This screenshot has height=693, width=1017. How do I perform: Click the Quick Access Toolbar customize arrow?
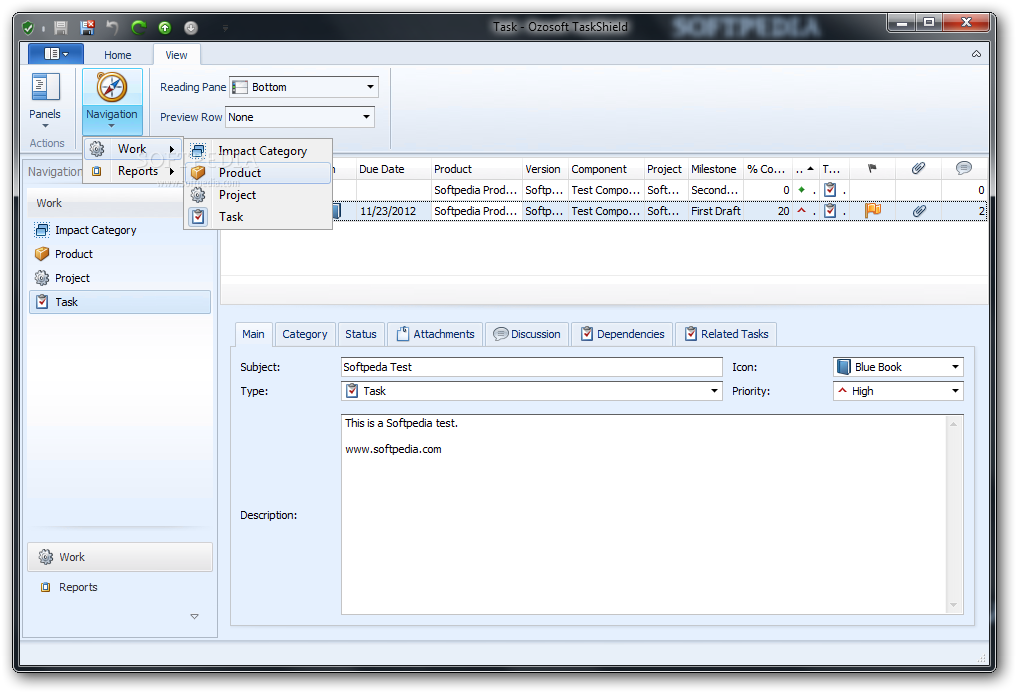point(225,28)
